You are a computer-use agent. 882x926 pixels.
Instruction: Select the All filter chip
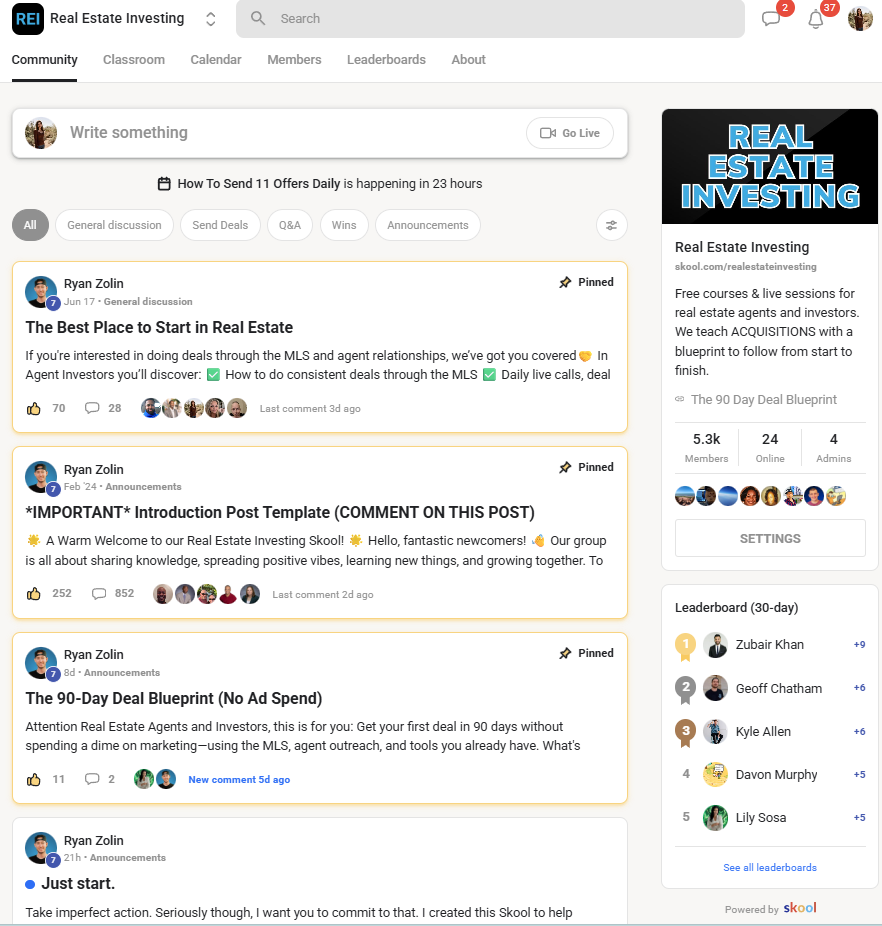click(30, 225)
